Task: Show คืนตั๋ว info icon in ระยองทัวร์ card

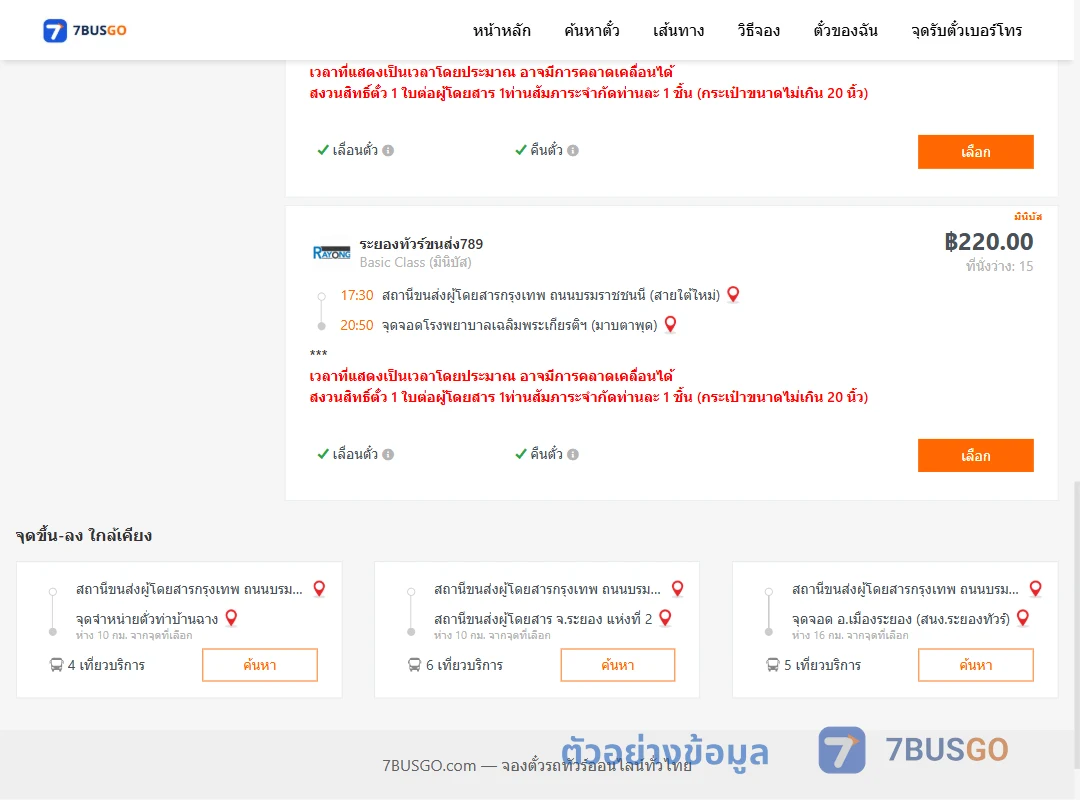Action: 573,454
